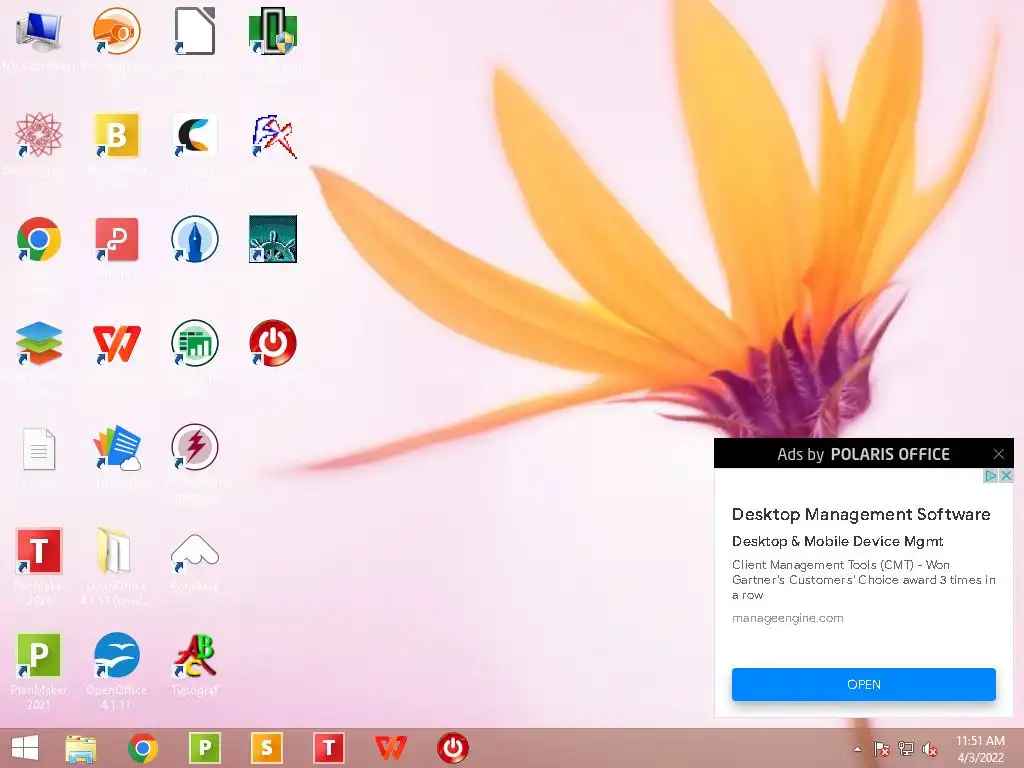
Task: Click the Windows Start button
Action: tap(25, 748)
